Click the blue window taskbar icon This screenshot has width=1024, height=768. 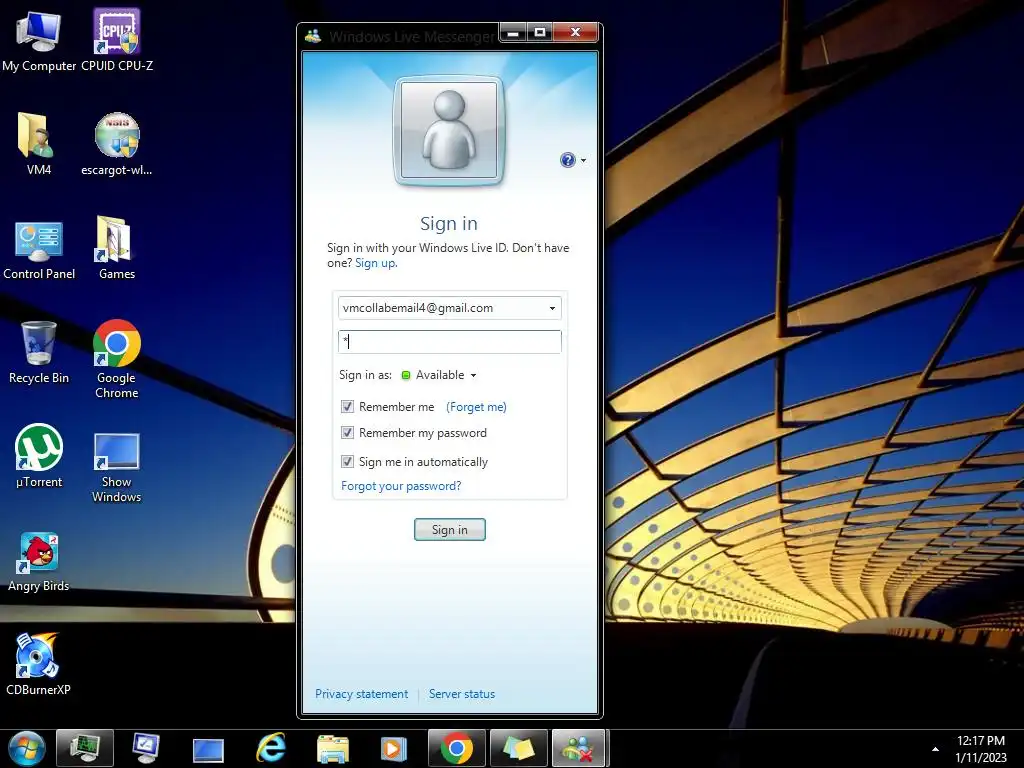(208, 750)
